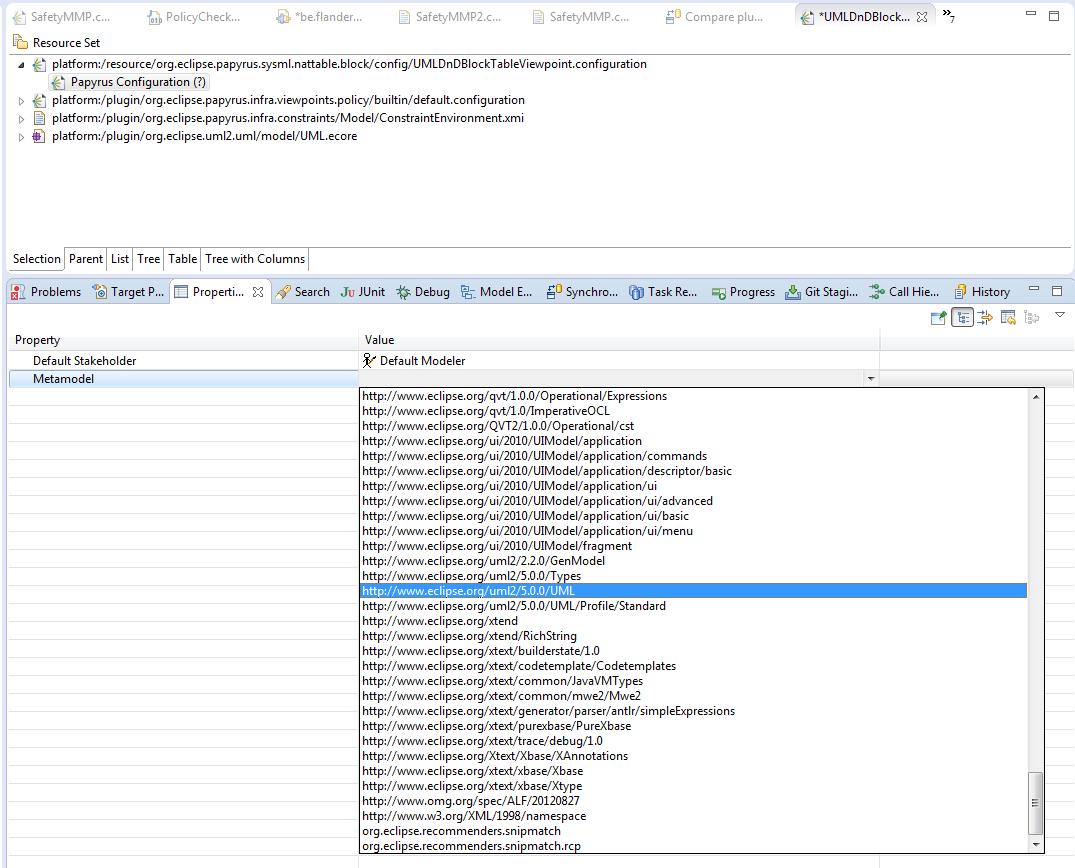This screenshot has width=1075, height=868.
Task: Click dropdown list scrollbar up arrow
Action: [x=1036, y=396]
